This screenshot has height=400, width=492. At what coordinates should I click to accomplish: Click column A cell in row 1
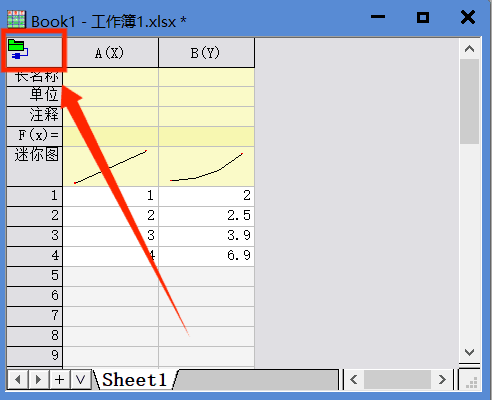tap(110, 196)
